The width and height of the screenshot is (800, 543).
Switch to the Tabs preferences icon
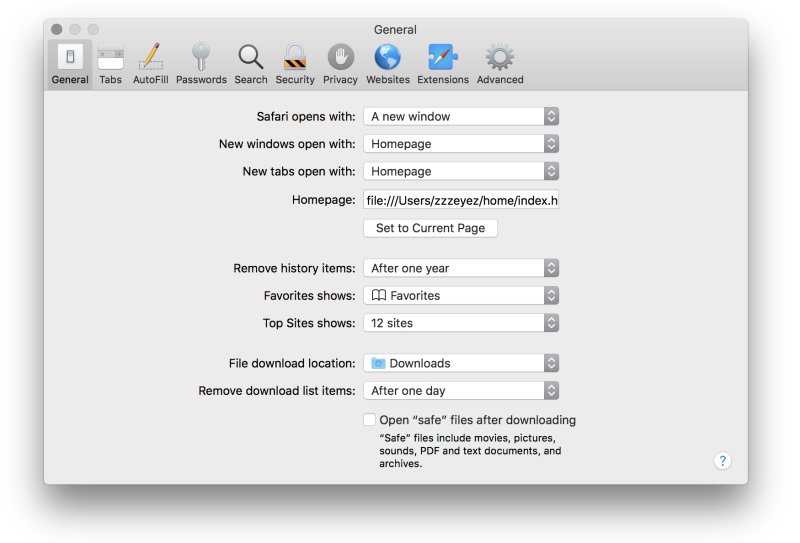coord(110,64)
